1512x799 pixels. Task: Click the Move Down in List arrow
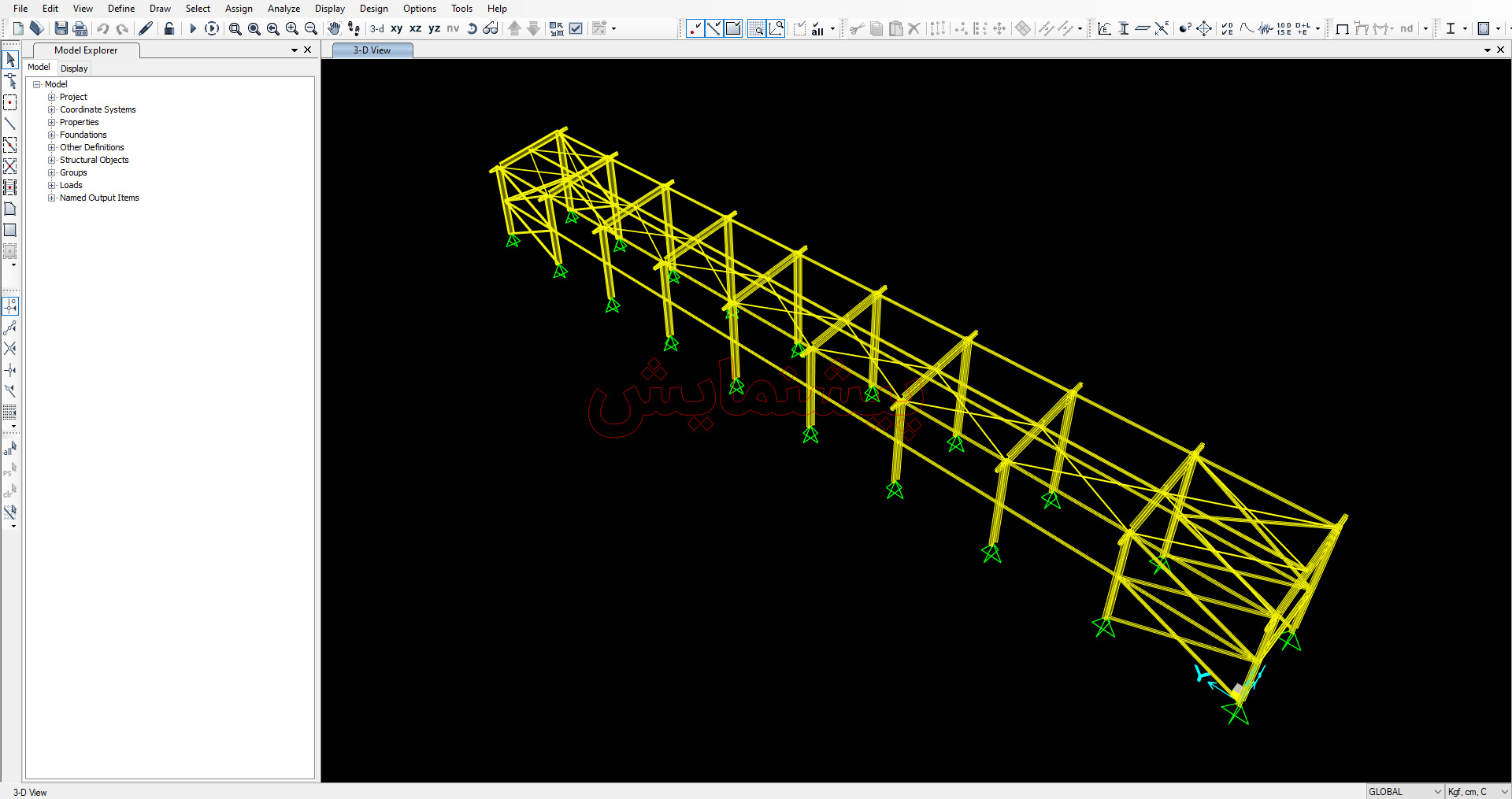pos(533,28)
